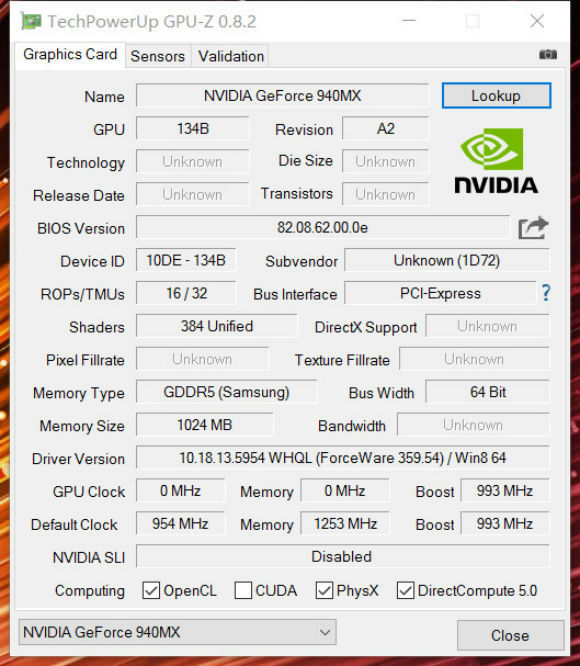The image size is (580, 666).
Task: Switch to the Sensors tab
Action: click(x=158, y=56)
